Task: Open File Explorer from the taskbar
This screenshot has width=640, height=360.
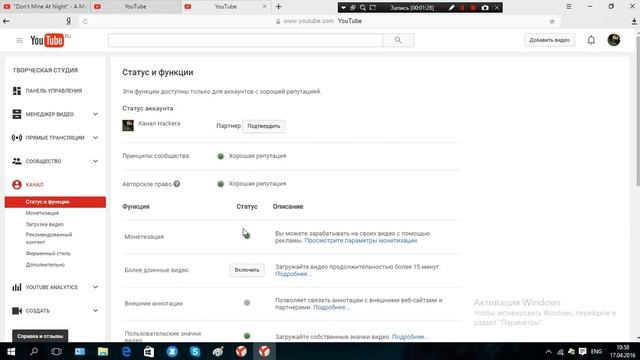Action: [x=103, y=351]
